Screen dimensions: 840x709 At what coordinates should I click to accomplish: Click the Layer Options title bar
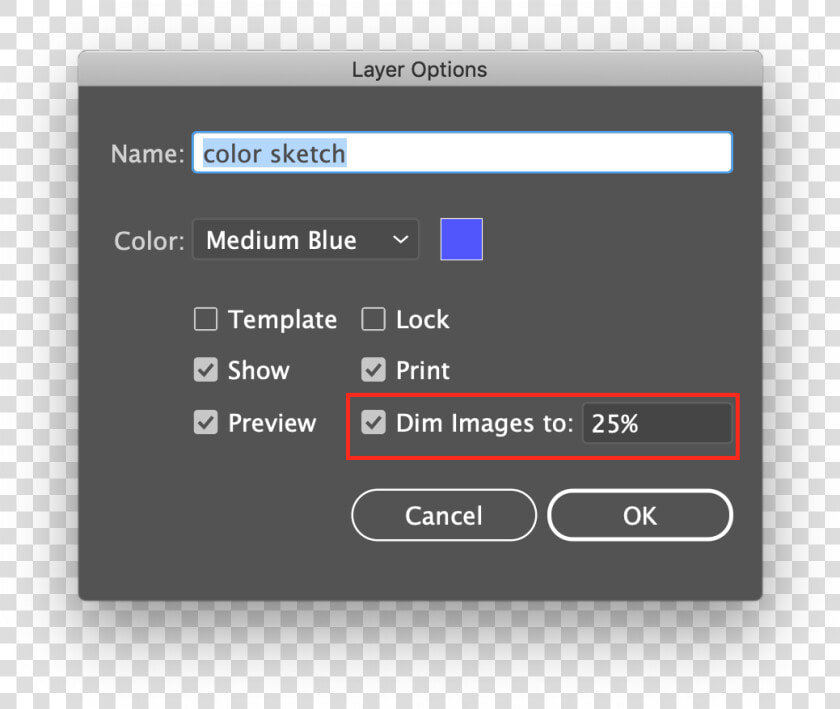pos(420,69)
